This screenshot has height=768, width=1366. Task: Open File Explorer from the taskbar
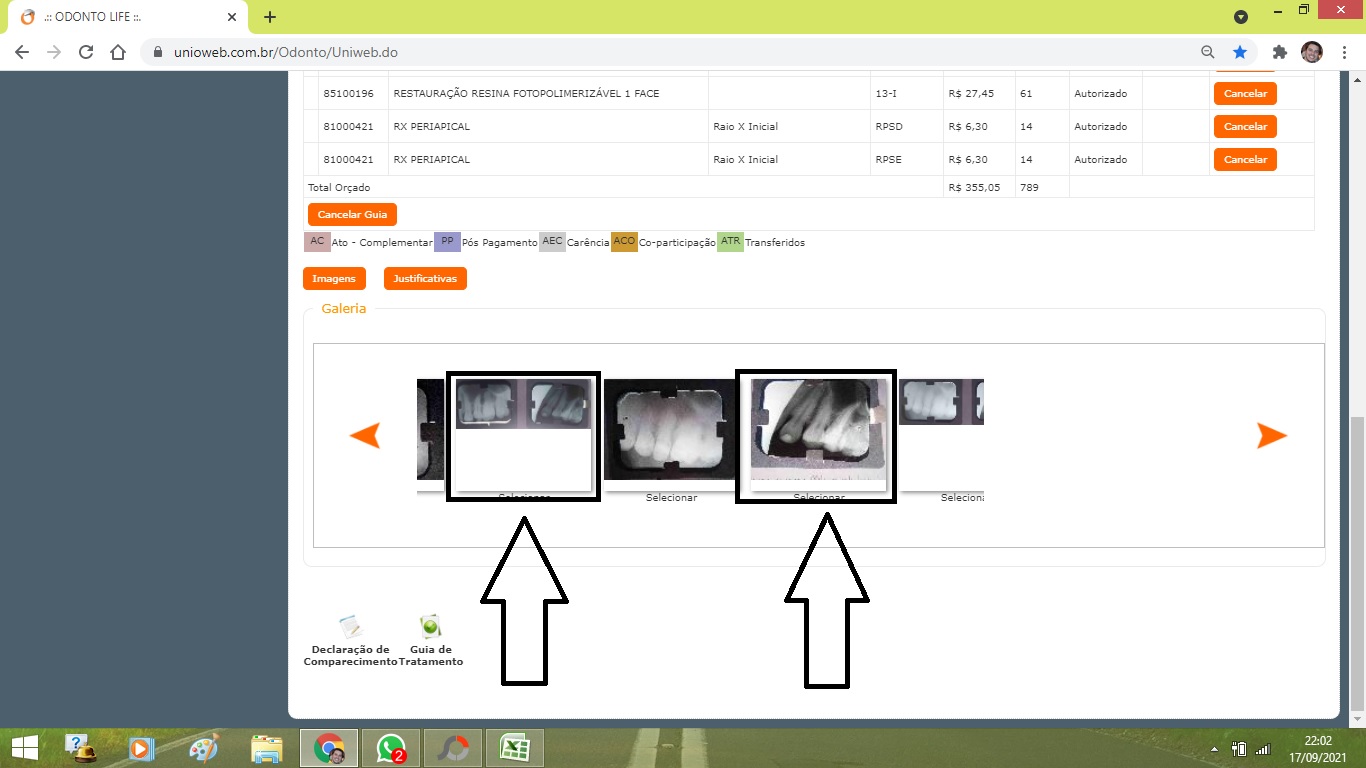[266, 748]
